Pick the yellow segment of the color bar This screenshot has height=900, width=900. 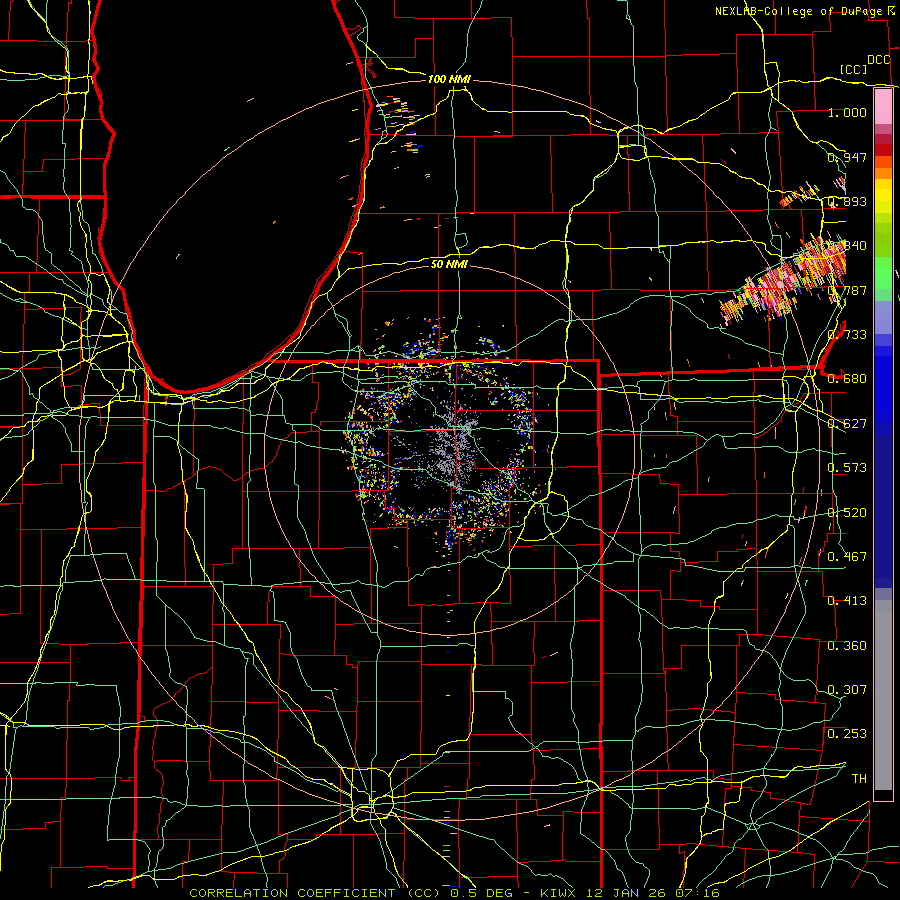click(x=883, y=197)
